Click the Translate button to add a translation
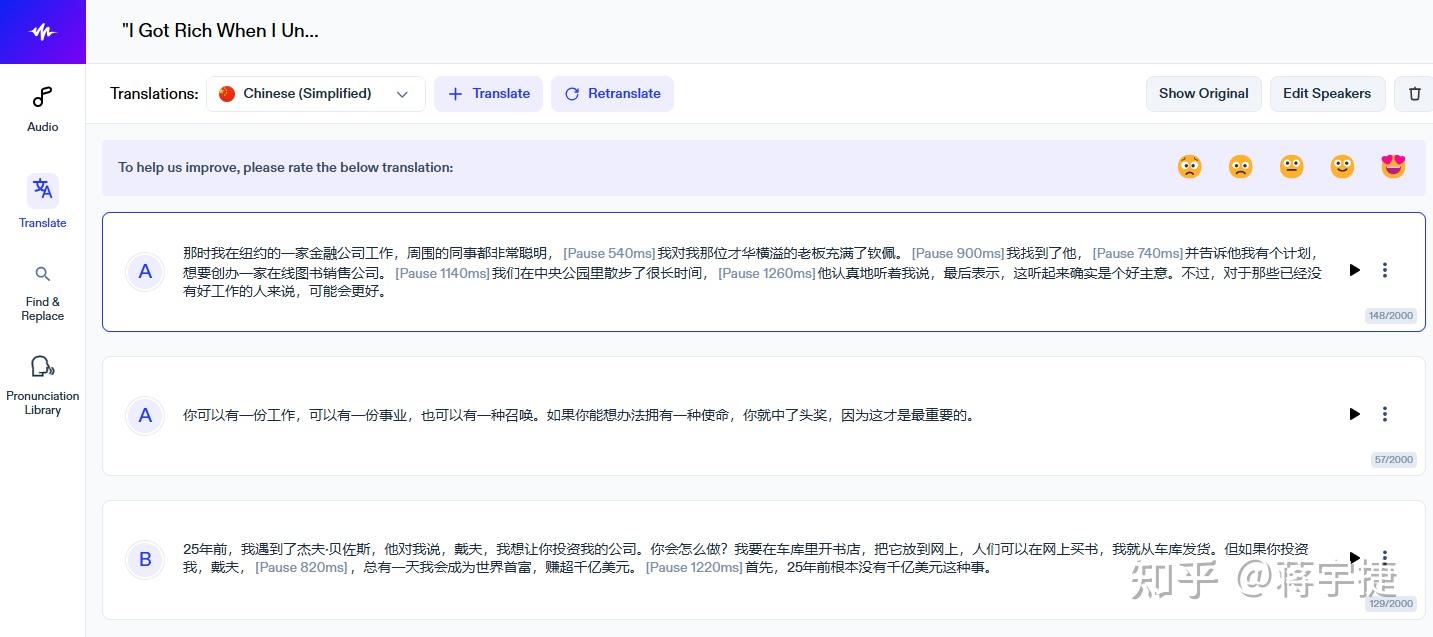The image size is (1433, 637). pyautogui.click(x=488, y=93)
